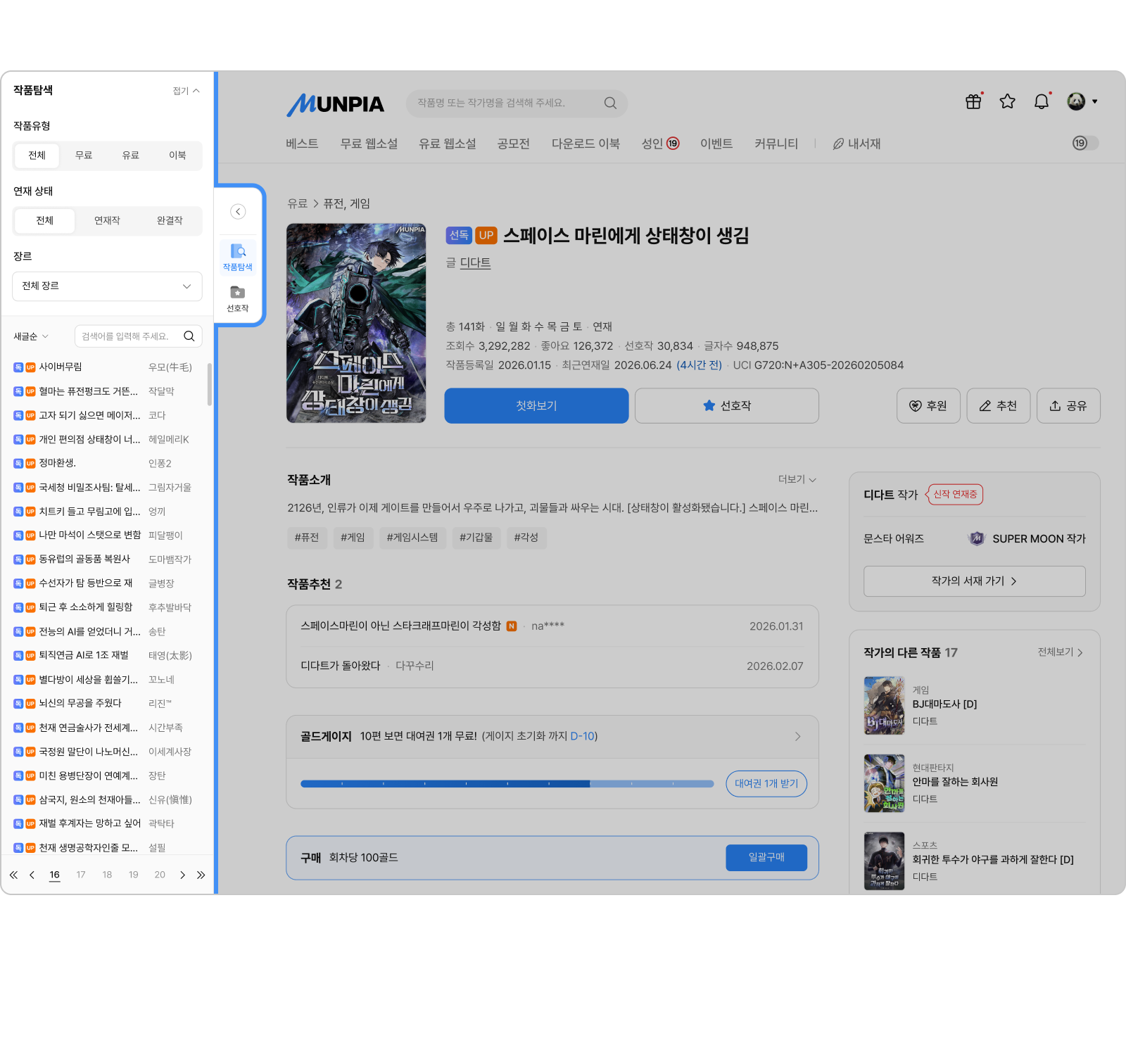
Task: Open the 다운로드 이북 menu
Action: (586, 144)
